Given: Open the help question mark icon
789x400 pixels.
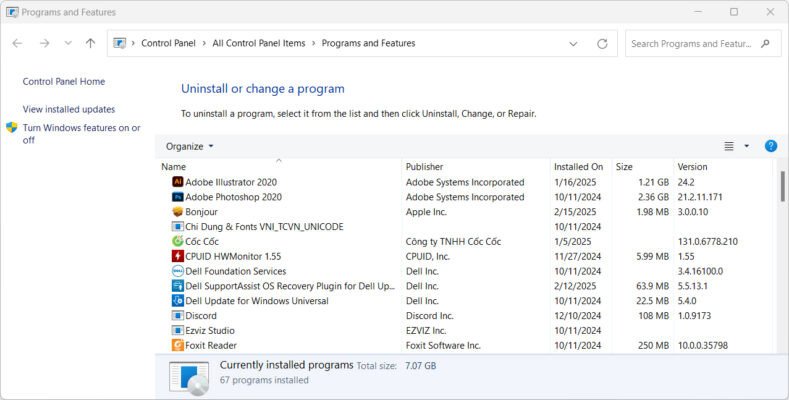Looking at the screenshot, I should (x=770, y=146).
